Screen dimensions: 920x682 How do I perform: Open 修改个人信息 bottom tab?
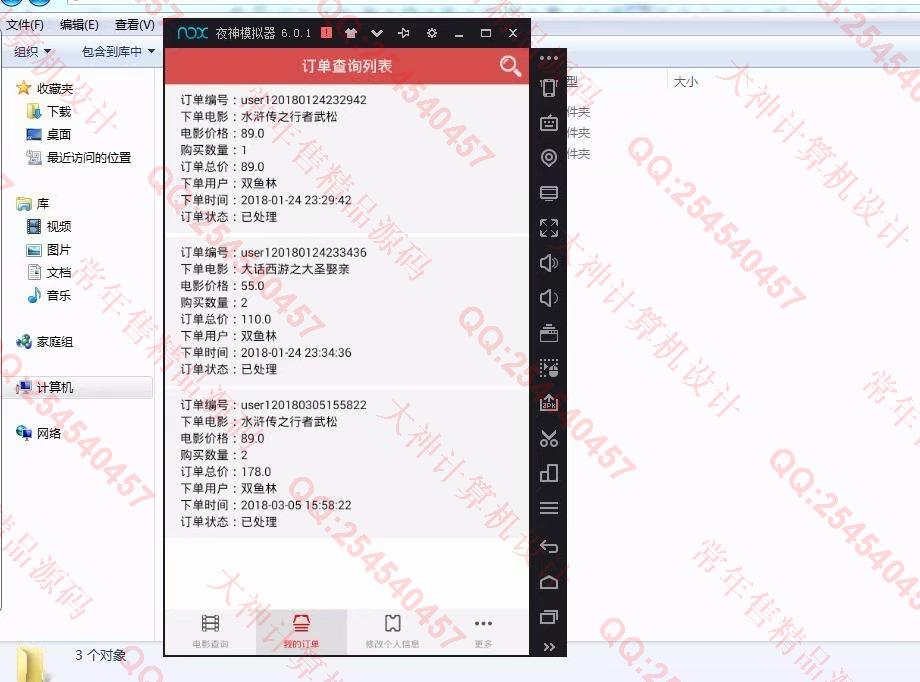(392, 631)
